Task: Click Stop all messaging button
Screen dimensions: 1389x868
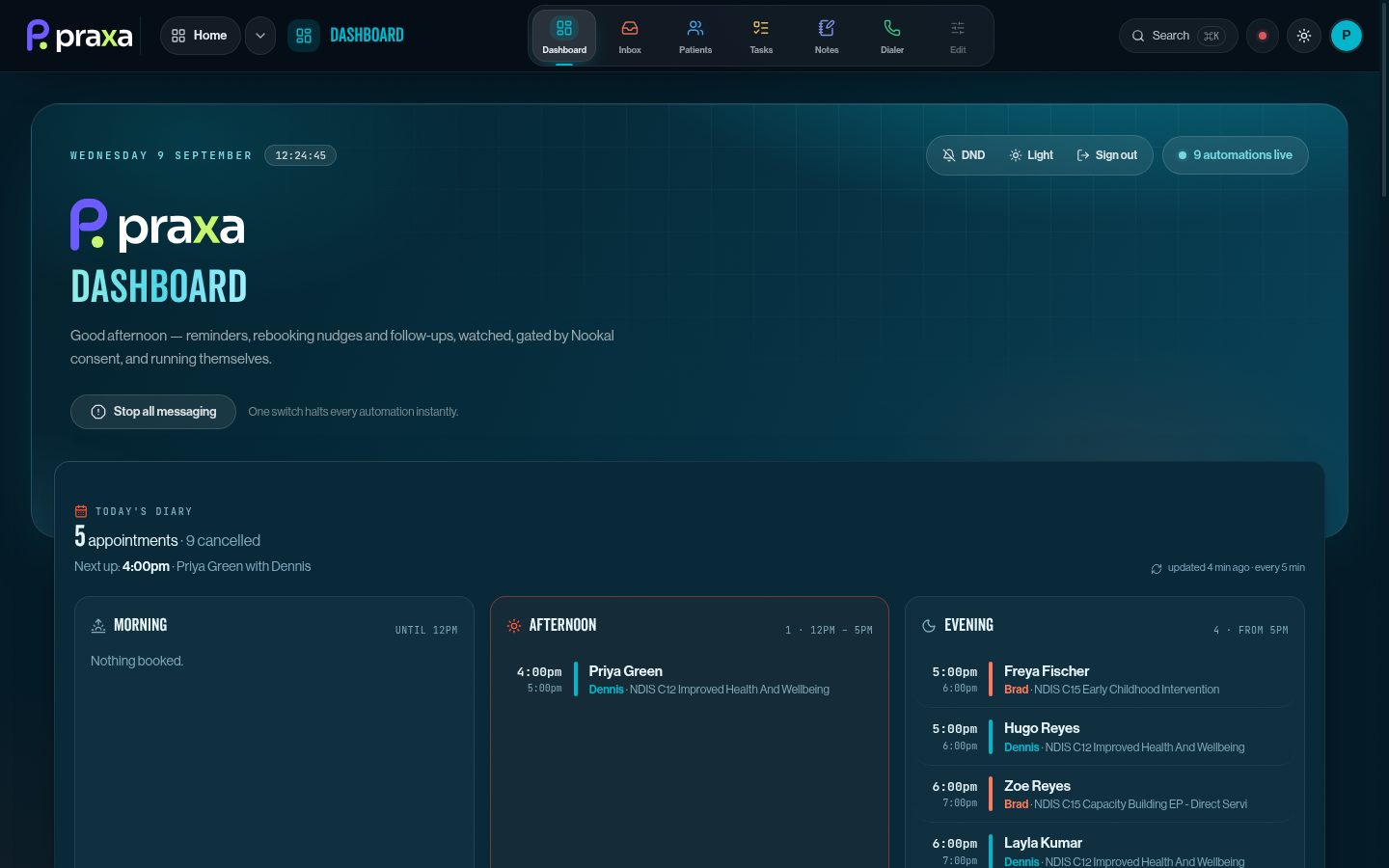Action: 153,412
